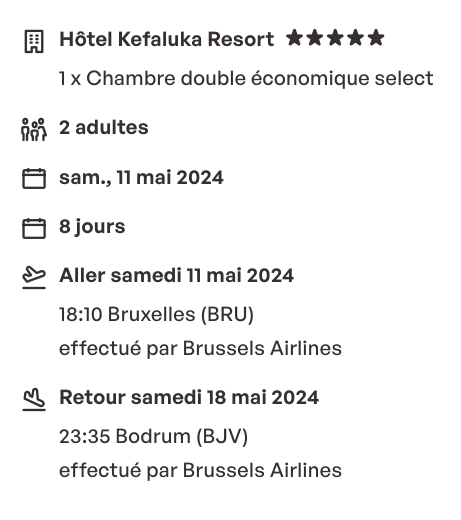
Task: Click the first star of hotel rating
Action: [295, 38]
